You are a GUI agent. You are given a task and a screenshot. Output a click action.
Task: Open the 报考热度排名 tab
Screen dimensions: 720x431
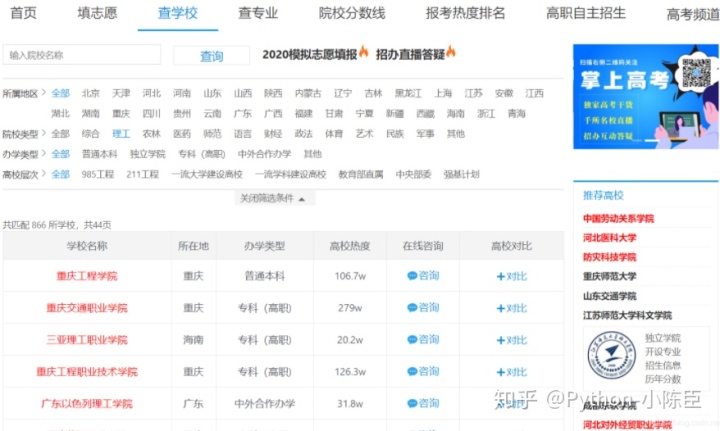(465, 13)
